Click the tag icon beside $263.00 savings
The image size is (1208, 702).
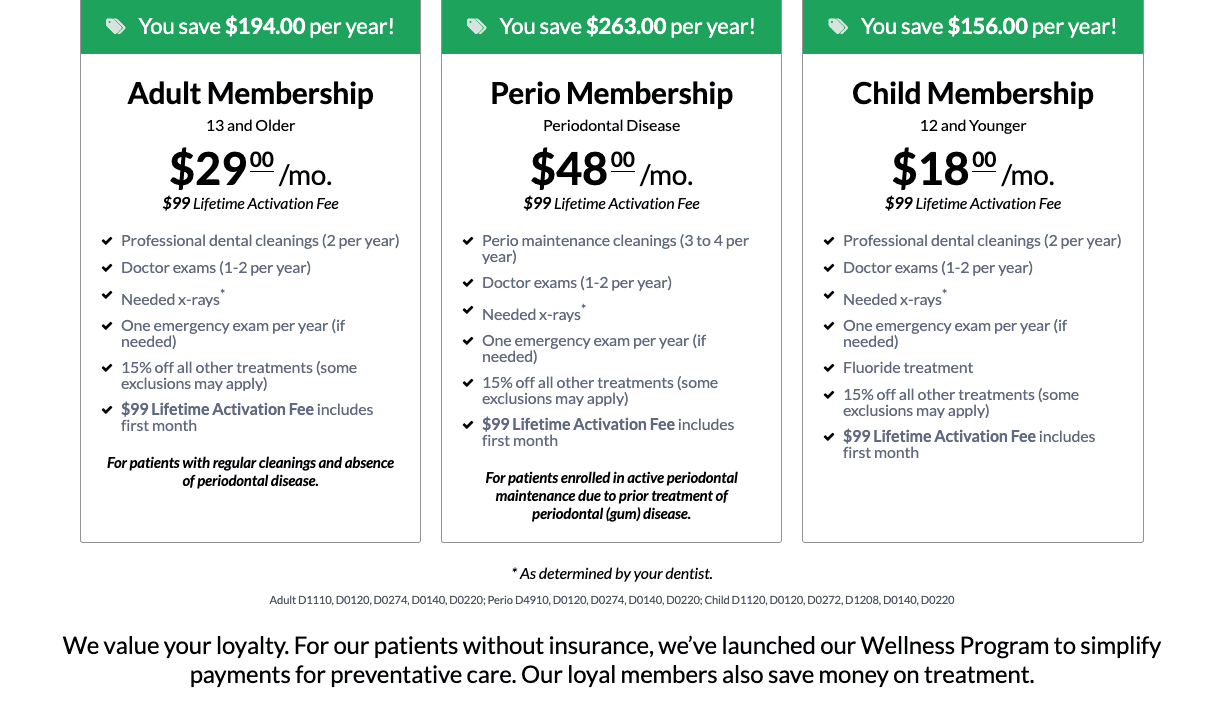click(x=477, y=27)
